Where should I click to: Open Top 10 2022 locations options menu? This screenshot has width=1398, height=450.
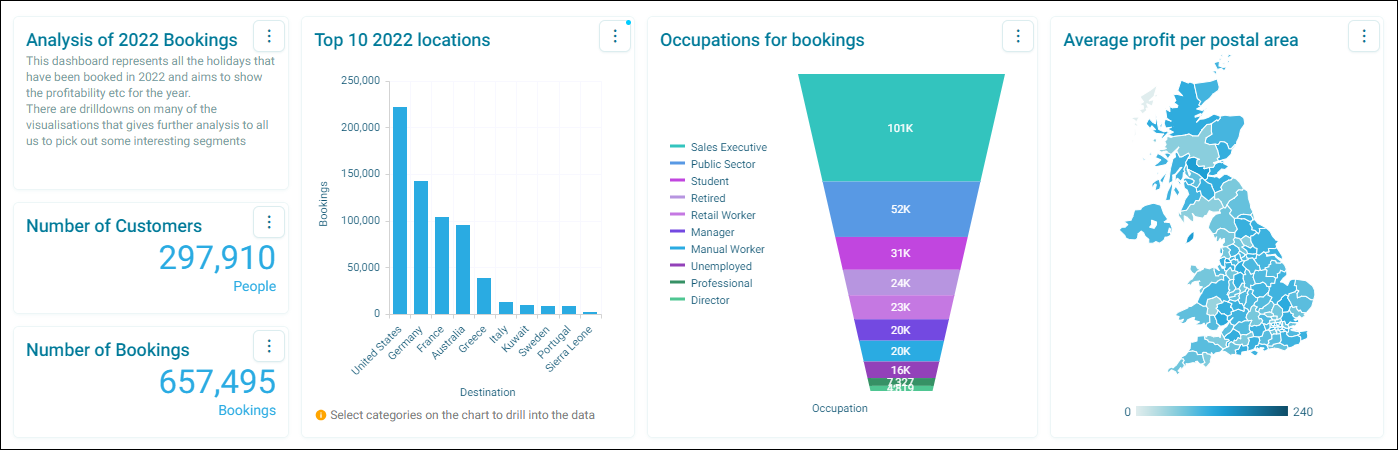pos(615,36)
